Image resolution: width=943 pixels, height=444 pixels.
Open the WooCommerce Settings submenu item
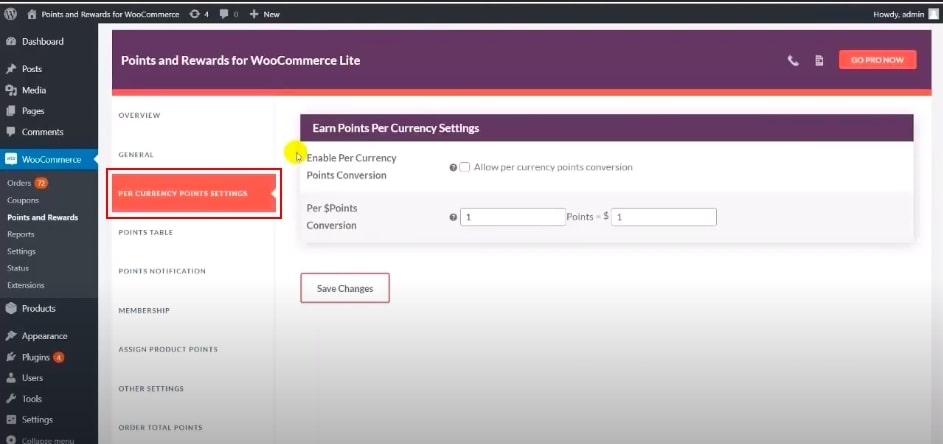click(x=22, y=251)
